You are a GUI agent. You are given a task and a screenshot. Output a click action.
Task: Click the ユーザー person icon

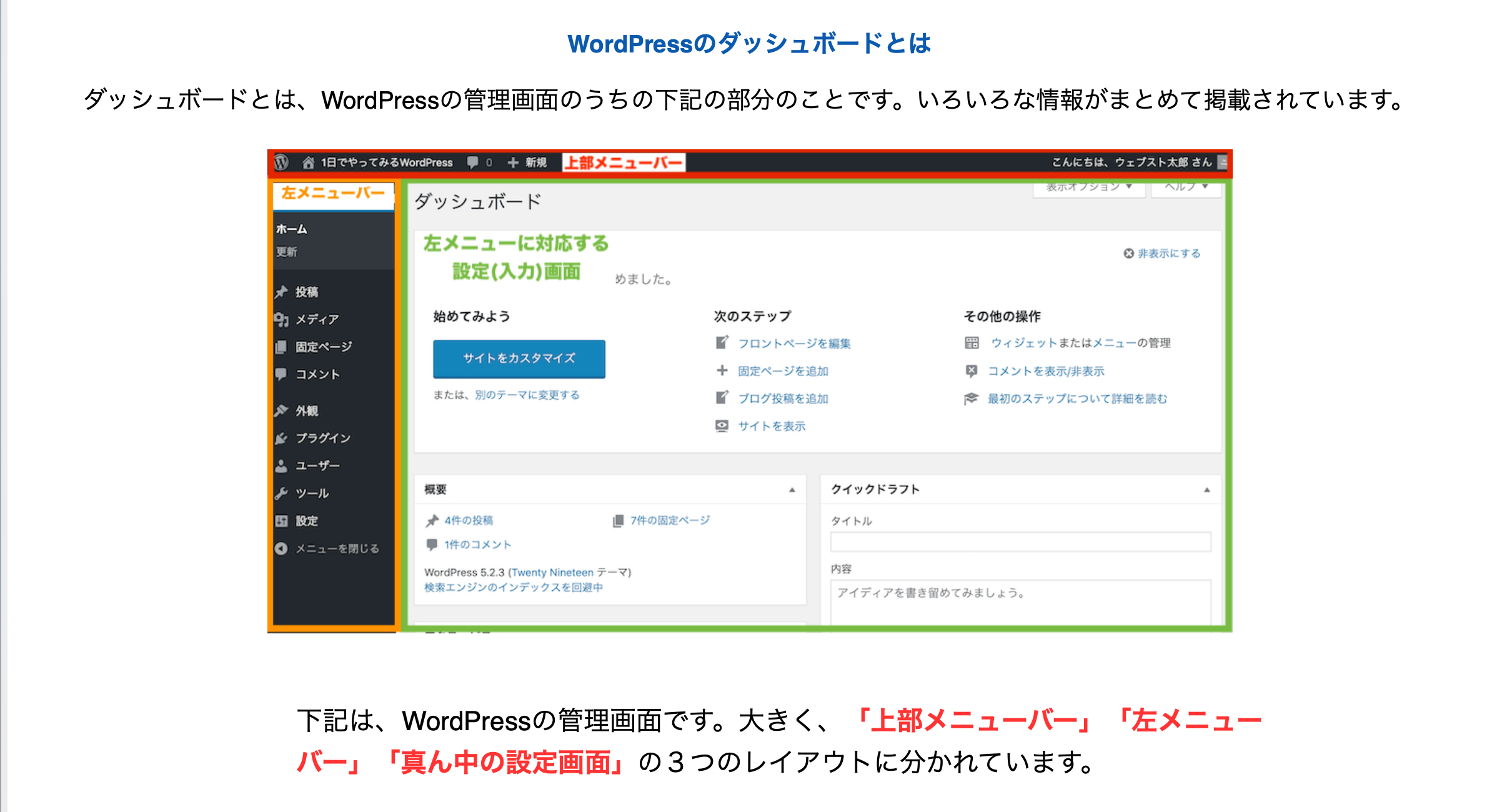(x=282, y=465)
